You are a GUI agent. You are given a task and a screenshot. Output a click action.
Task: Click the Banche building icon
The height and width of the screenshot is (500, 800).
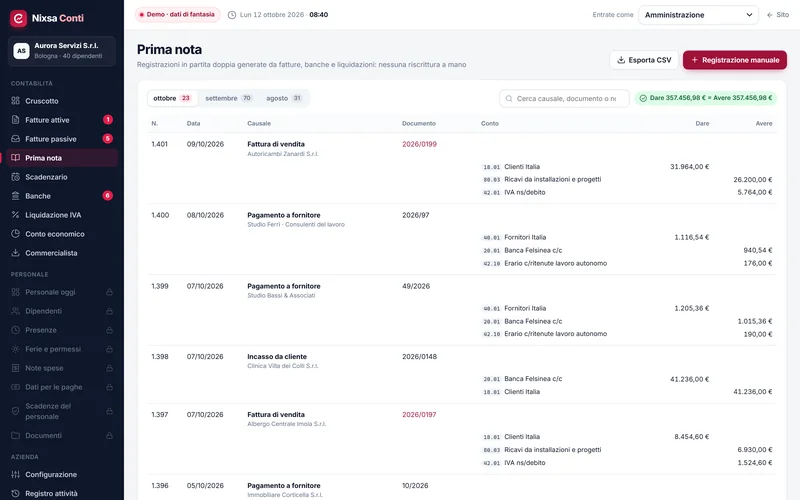pyautogui.click(x=15, y=196)
